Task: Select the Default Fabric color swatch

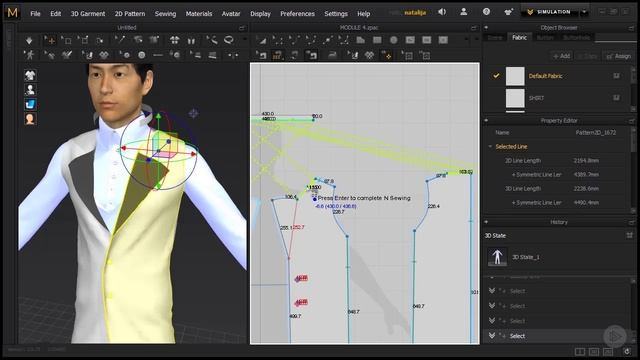Action: coord(515,76)
